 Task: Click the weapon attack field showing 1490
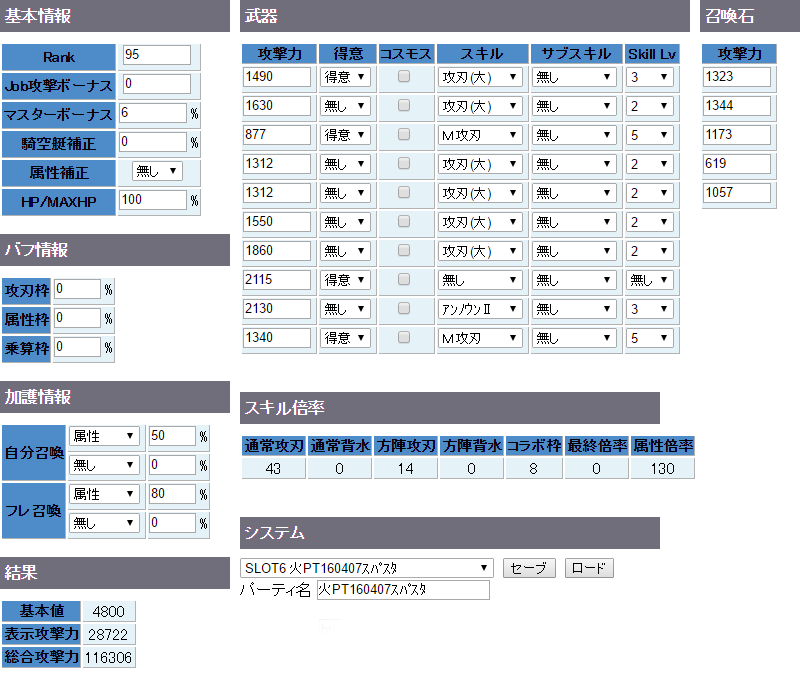point(277,77)
